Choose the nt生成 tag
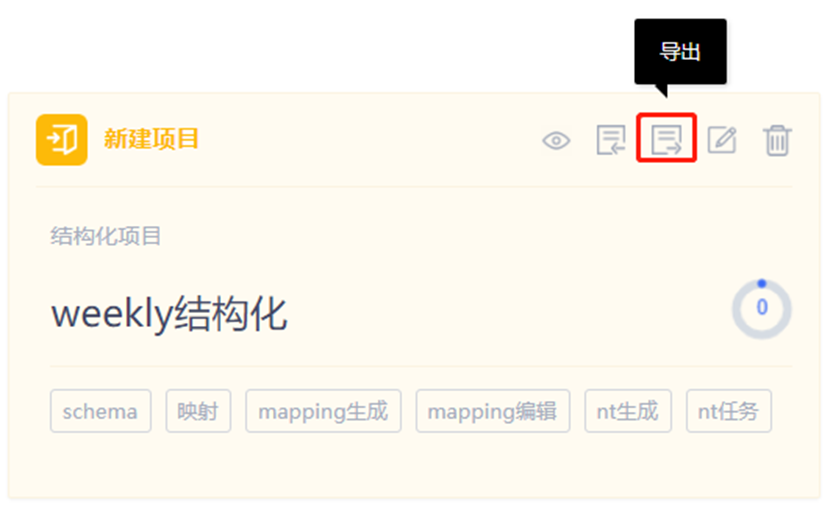 pos(628,411)
